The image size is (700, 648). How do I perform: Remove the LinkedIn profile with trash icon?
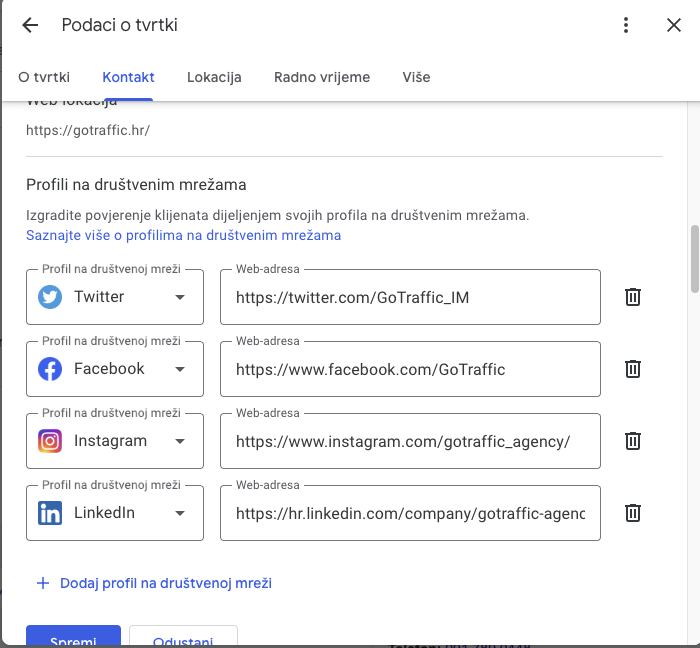(x=632, y=513)
